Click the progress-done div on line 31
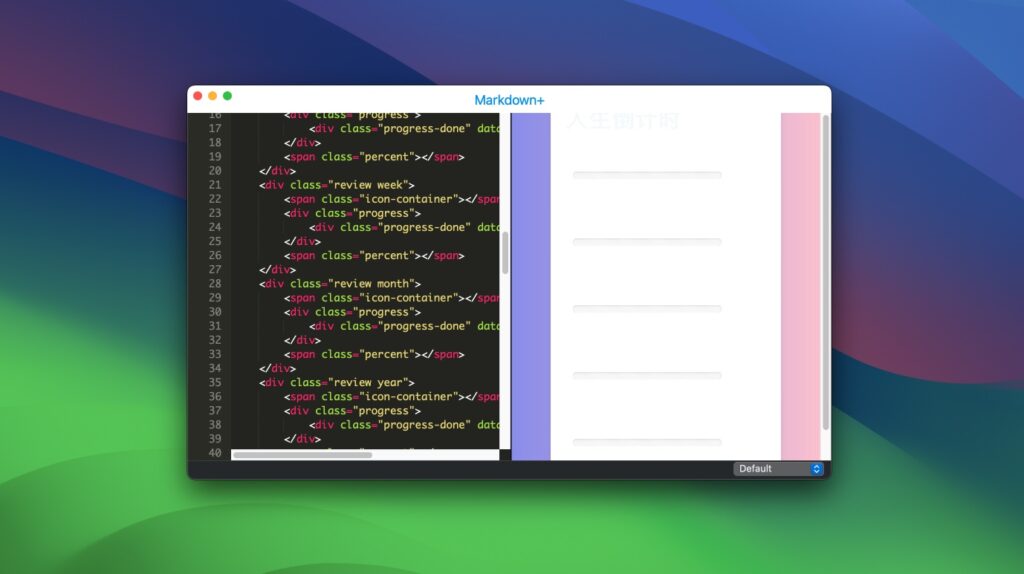This screenshot has width=1024, height=574. [x=404, y=326]
